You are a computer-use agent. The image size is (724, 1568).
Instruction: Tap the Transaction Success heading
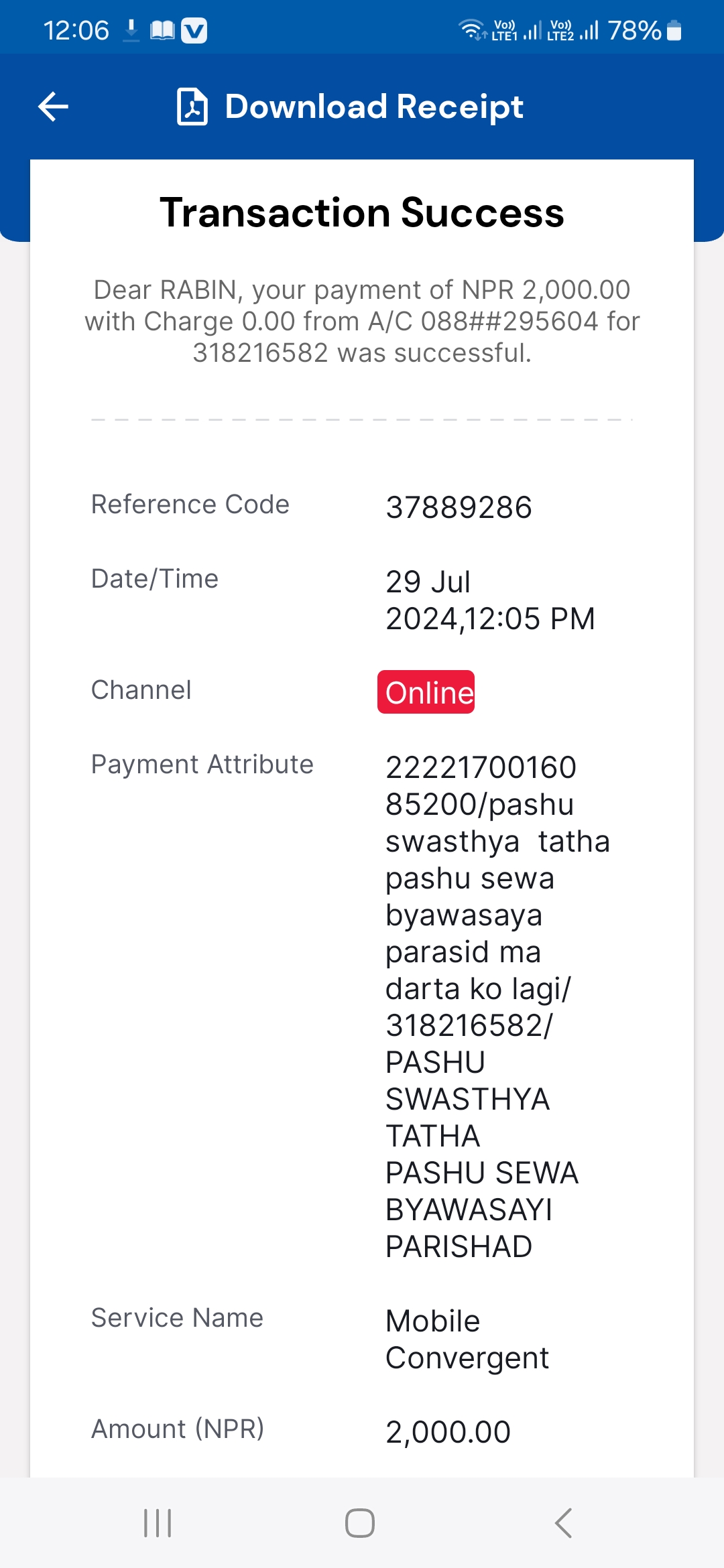click(x=362, y=212)
